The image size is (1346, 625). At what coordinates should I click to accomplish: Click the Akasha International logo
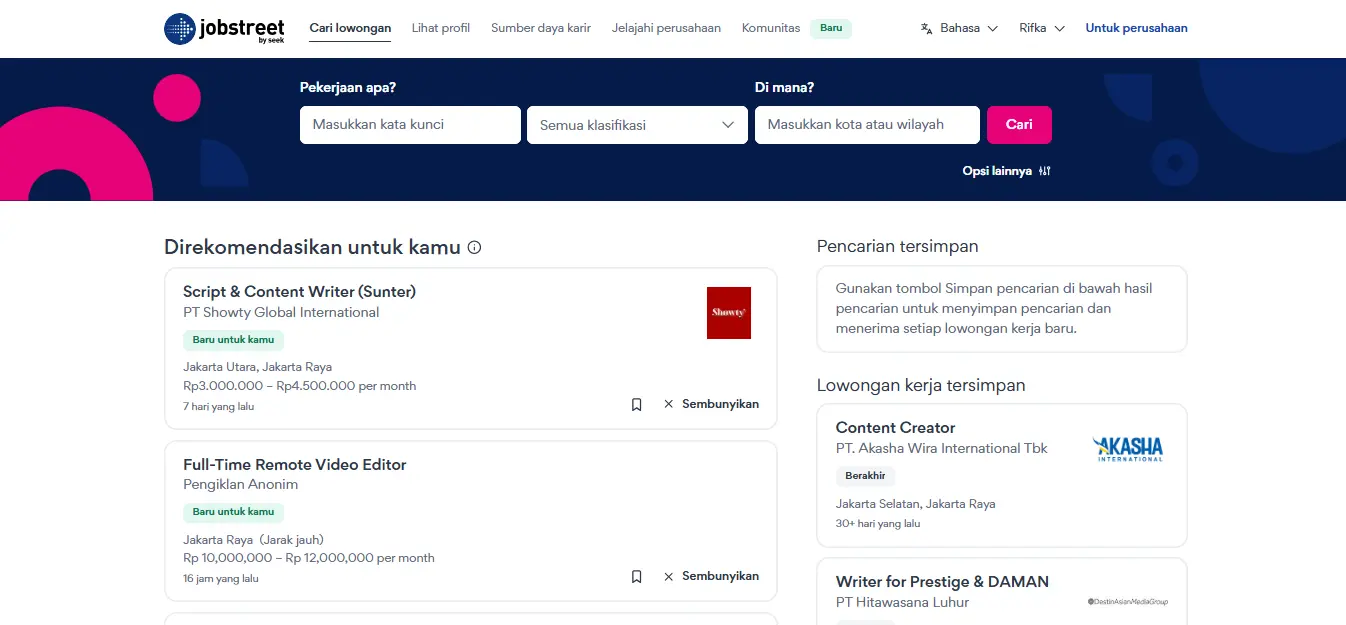pos(1128,448)
